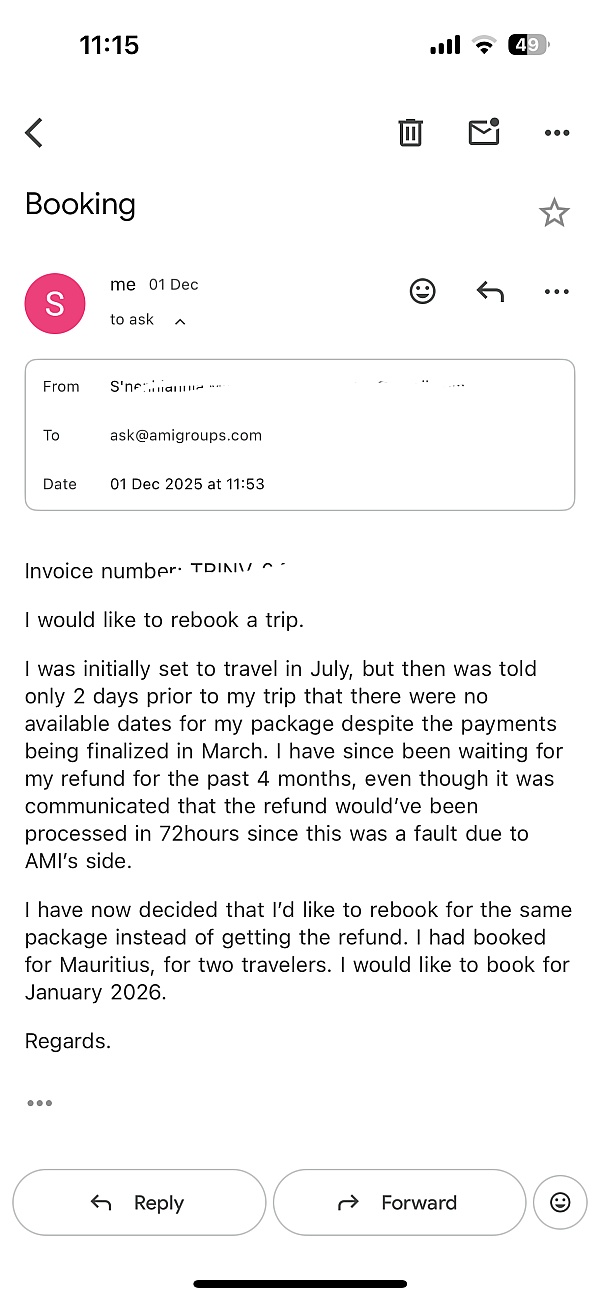
Task: Star the Booking email
Action: pos(554,213)
